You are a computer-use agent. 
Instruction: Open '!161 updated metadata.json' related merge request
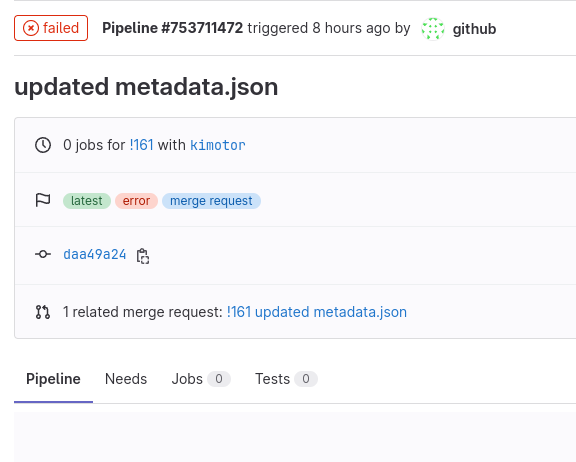tap(317, 312)
